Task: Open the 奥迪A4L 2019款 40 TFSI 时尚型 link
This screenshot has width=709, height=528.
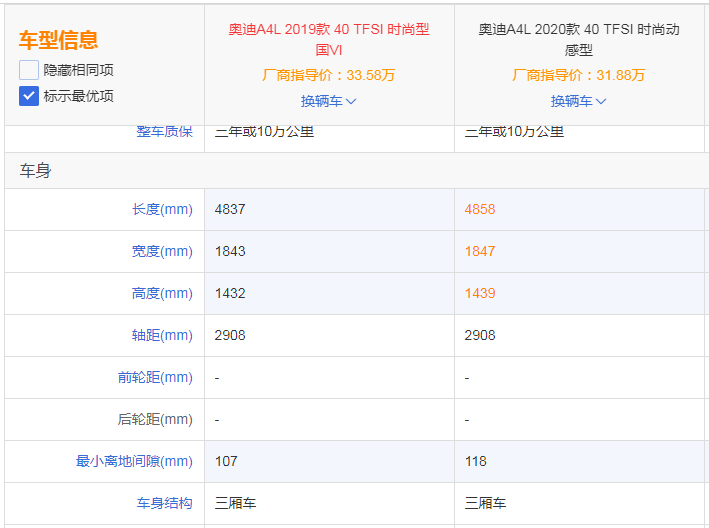Action: coord(329,39)
